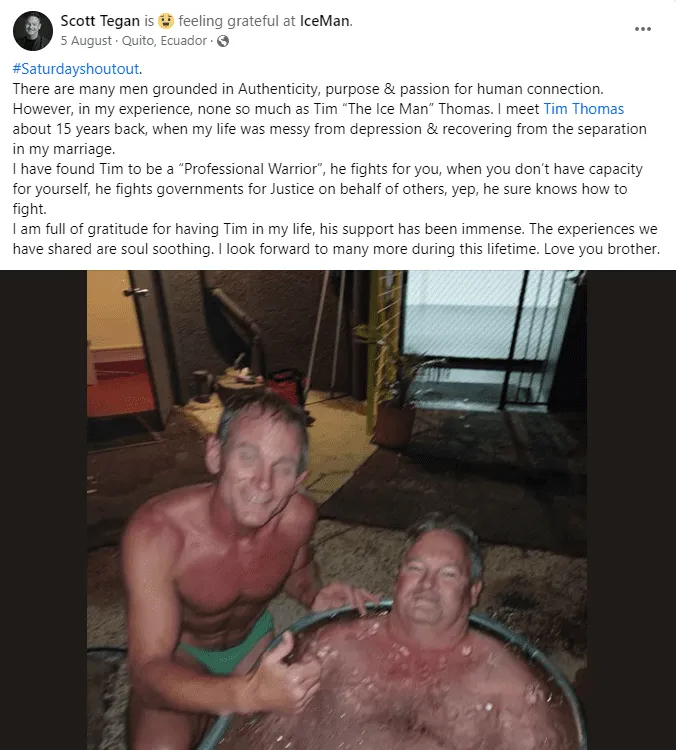Viewport: 676px width, 750px height.
Task: Open the 5 August post timestamp
Action: [86, 41]
